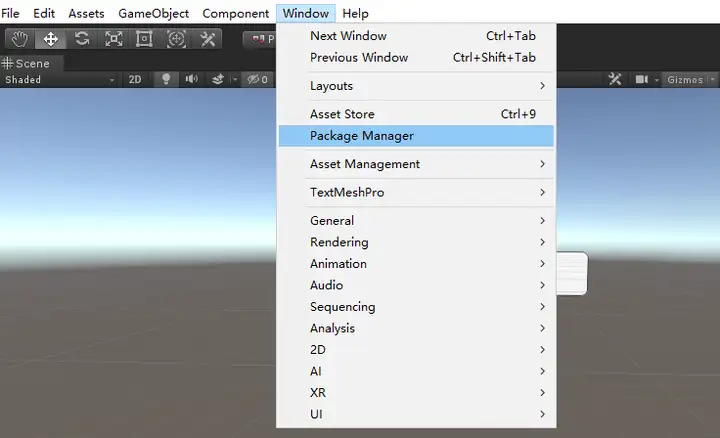Image resolution: width=720 pixels, height=438 pixels.
Task: Expand Sequencing submenu
Action: tap(416, 307)
